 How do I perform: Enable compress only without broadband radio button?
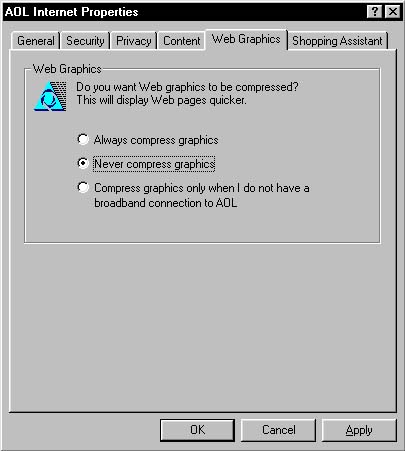tap(83, 187)
